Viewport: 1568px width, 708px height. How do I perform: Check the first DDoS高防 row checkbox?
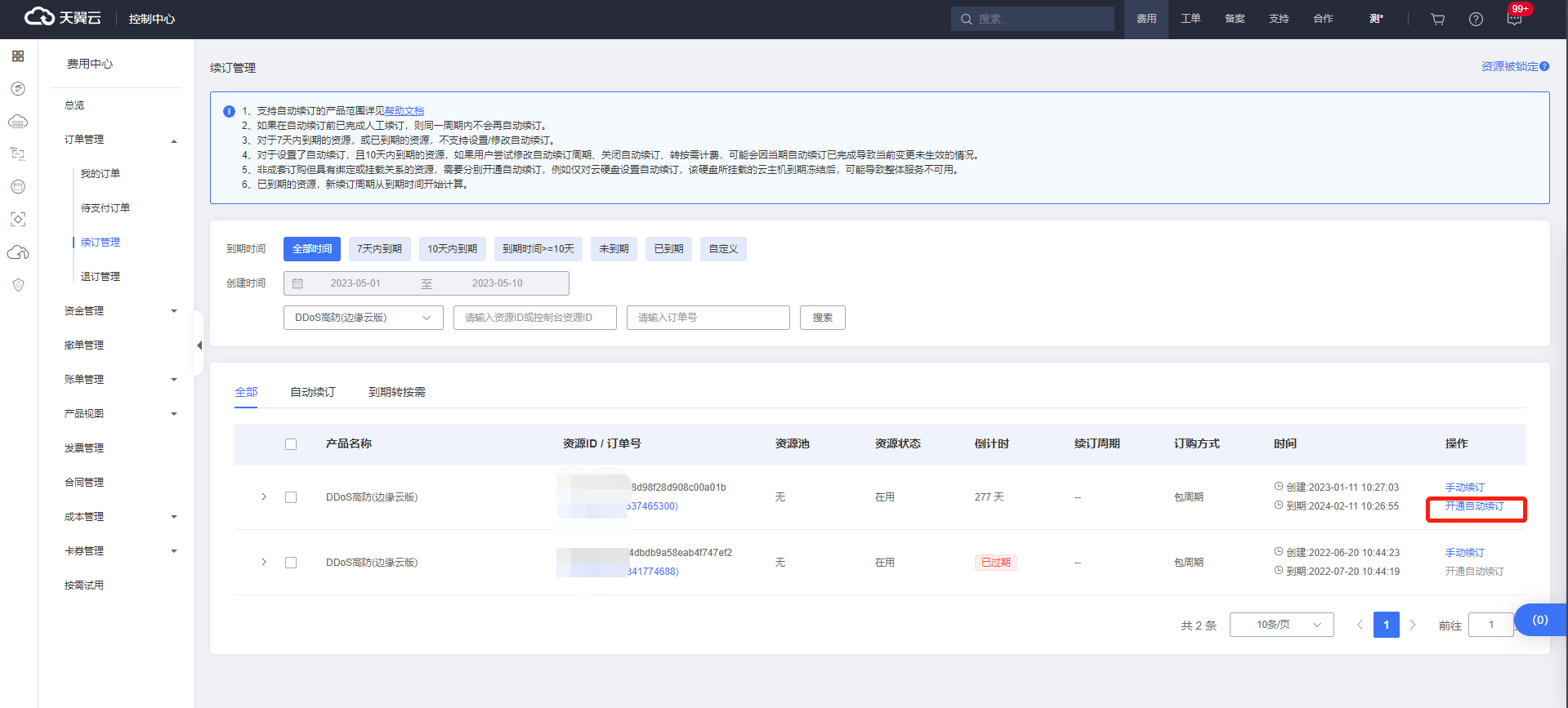[x=291, y=497]
